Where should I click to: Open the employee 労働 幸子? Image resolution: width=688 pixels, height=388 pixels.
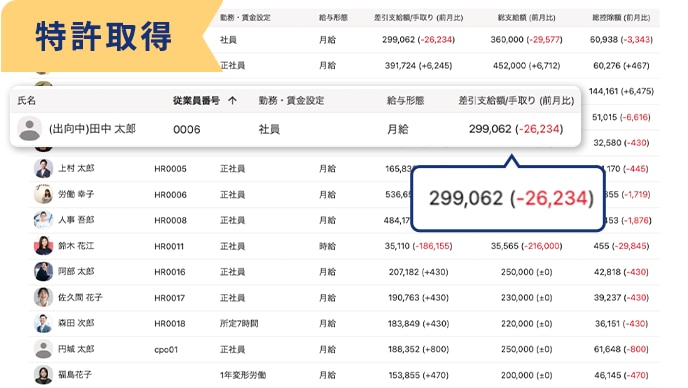pos(76,194)
